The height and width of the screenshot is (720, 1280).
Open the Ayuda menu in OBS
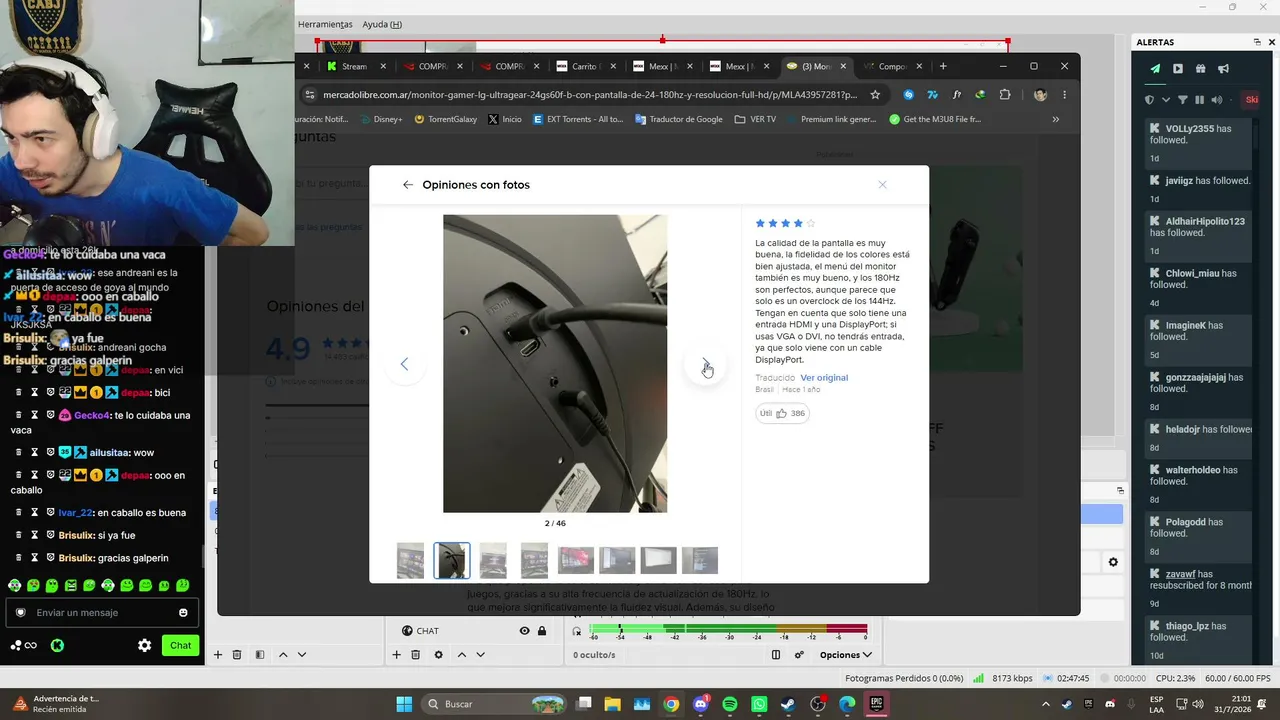pyautogui.click(x=382, y=24)
